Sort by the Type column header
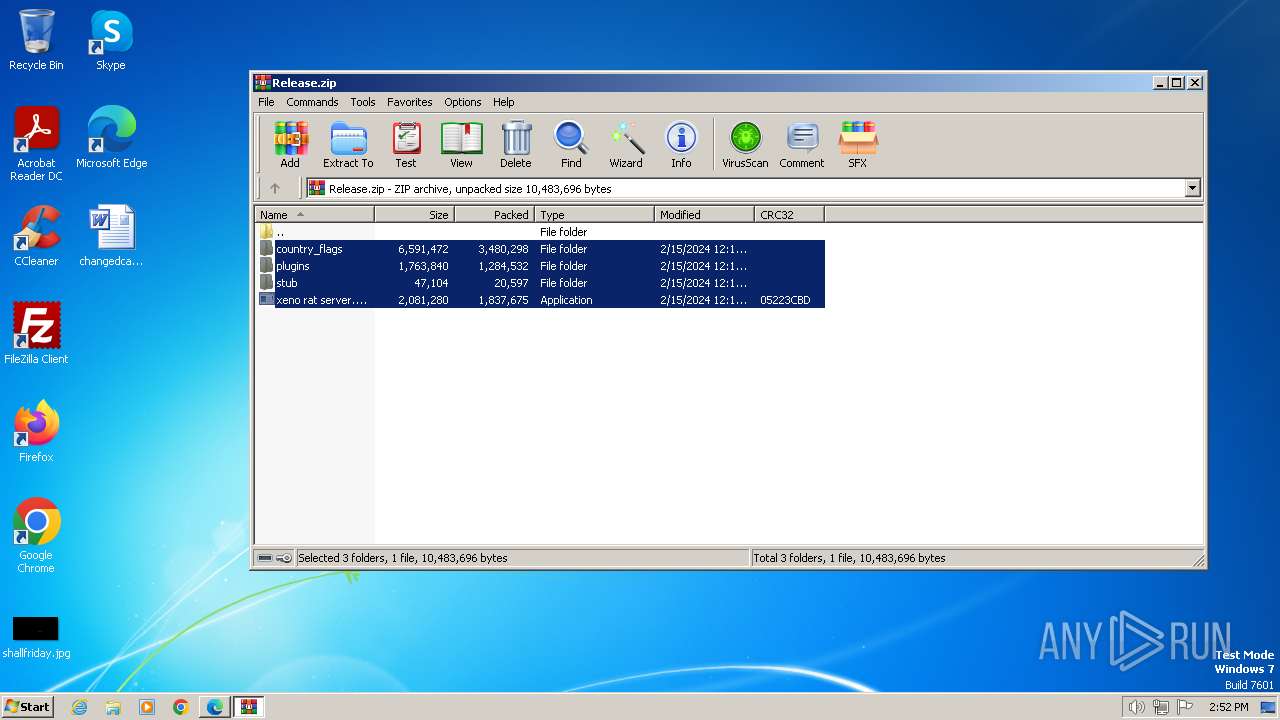This screenshot has height=720, width=1280. click(x=595, y=215)
